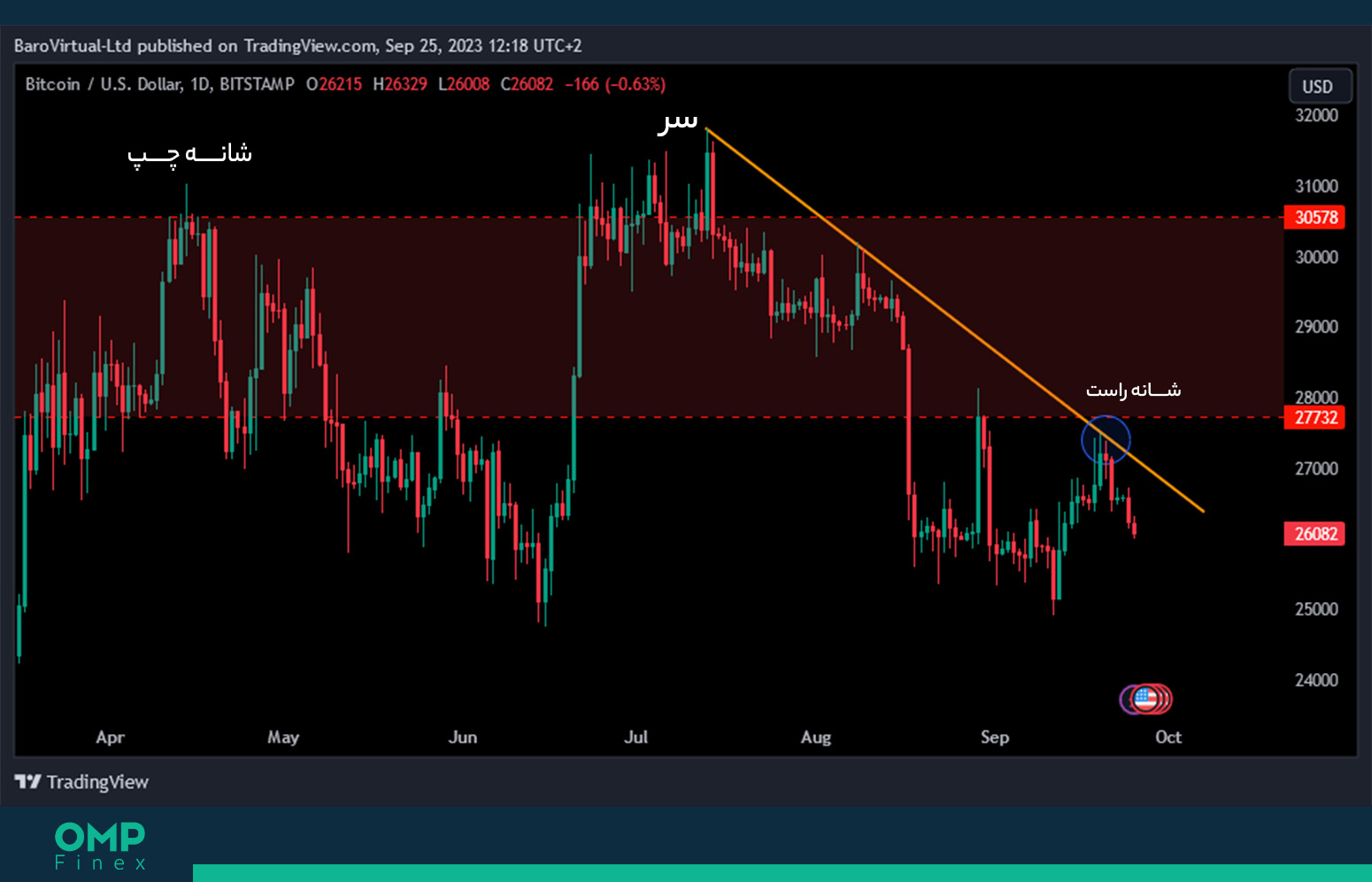Click the high value H26329
The image size is (1372, 882).
400,84
